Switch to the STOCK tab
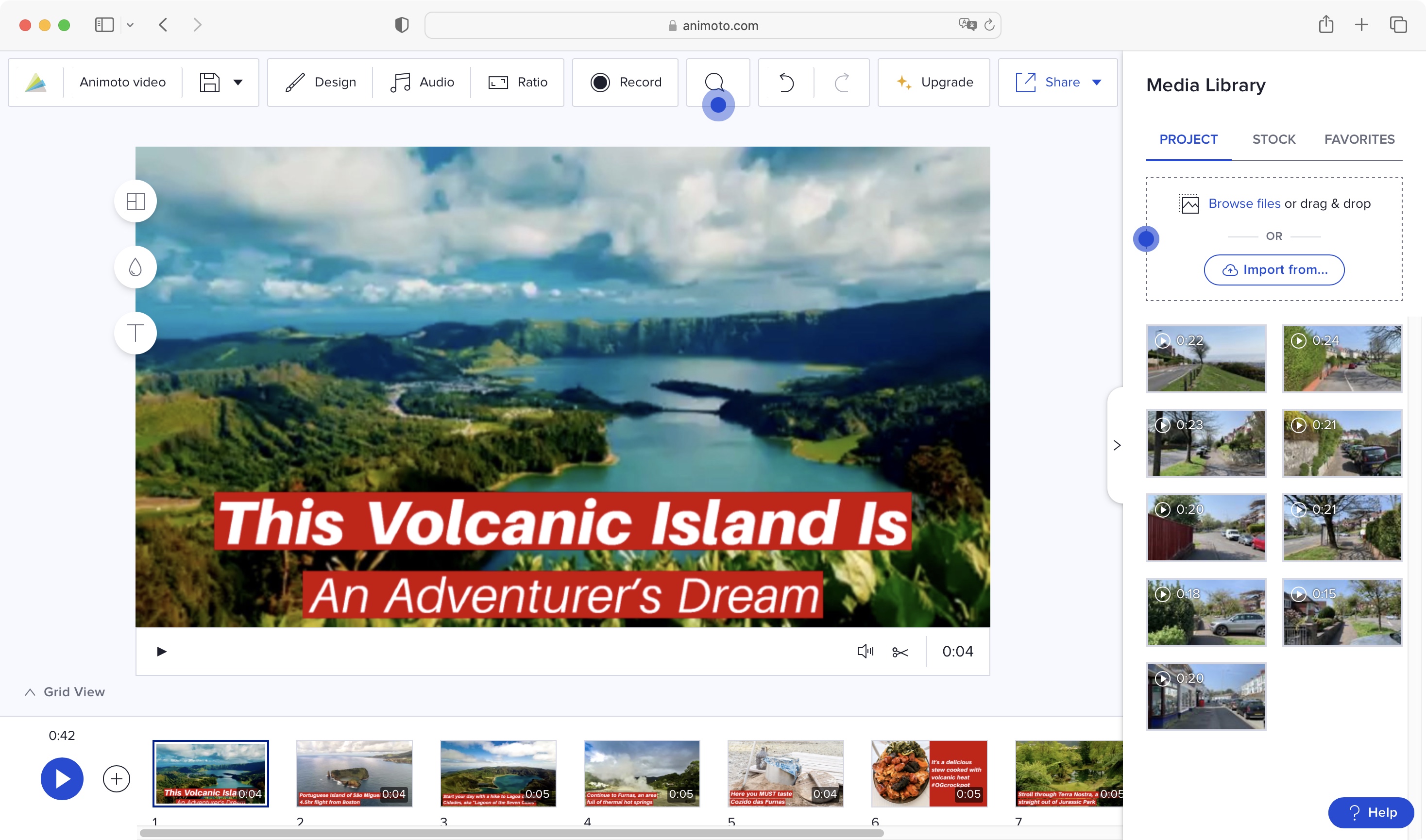The height and width of the screenshot is (840, 1426). (x=1273, y=139)
